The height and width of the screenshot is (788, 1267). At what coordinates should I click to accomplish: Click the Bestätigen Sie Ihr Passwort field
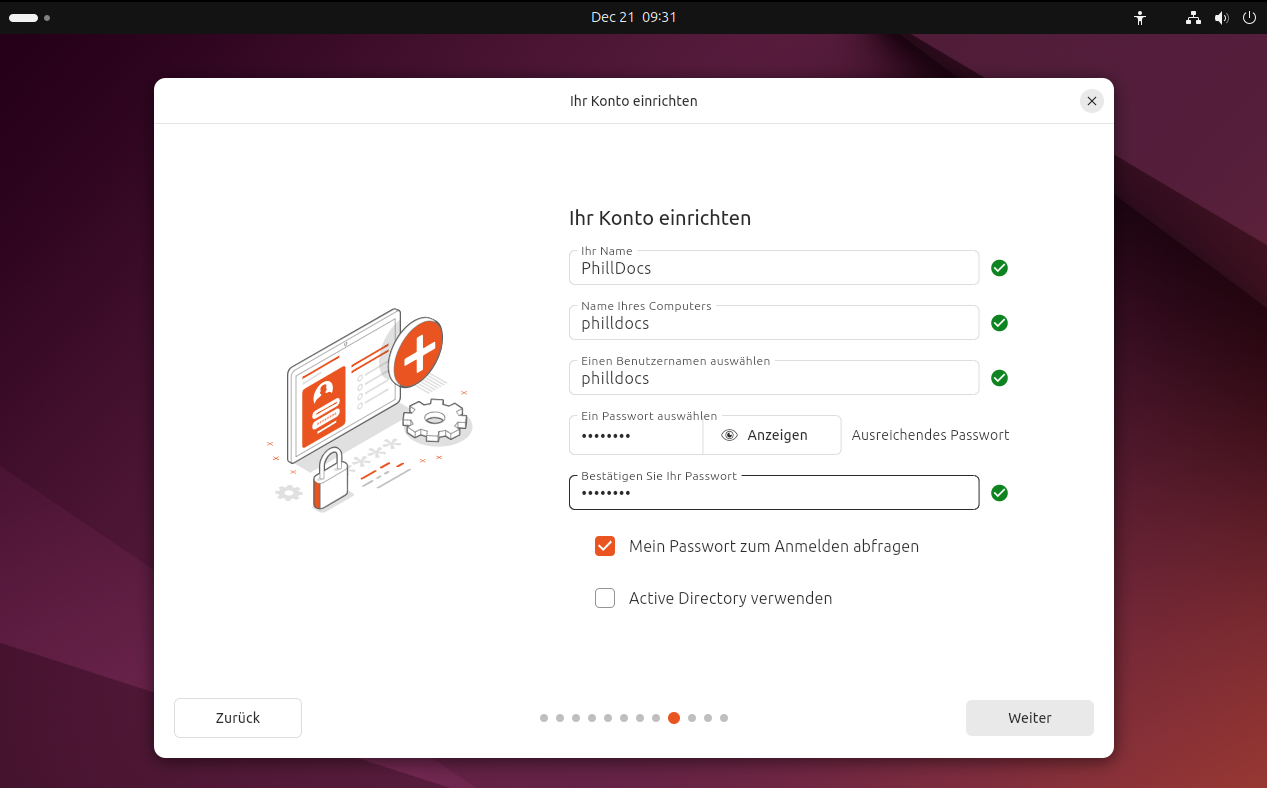click(x=773, y=492)
